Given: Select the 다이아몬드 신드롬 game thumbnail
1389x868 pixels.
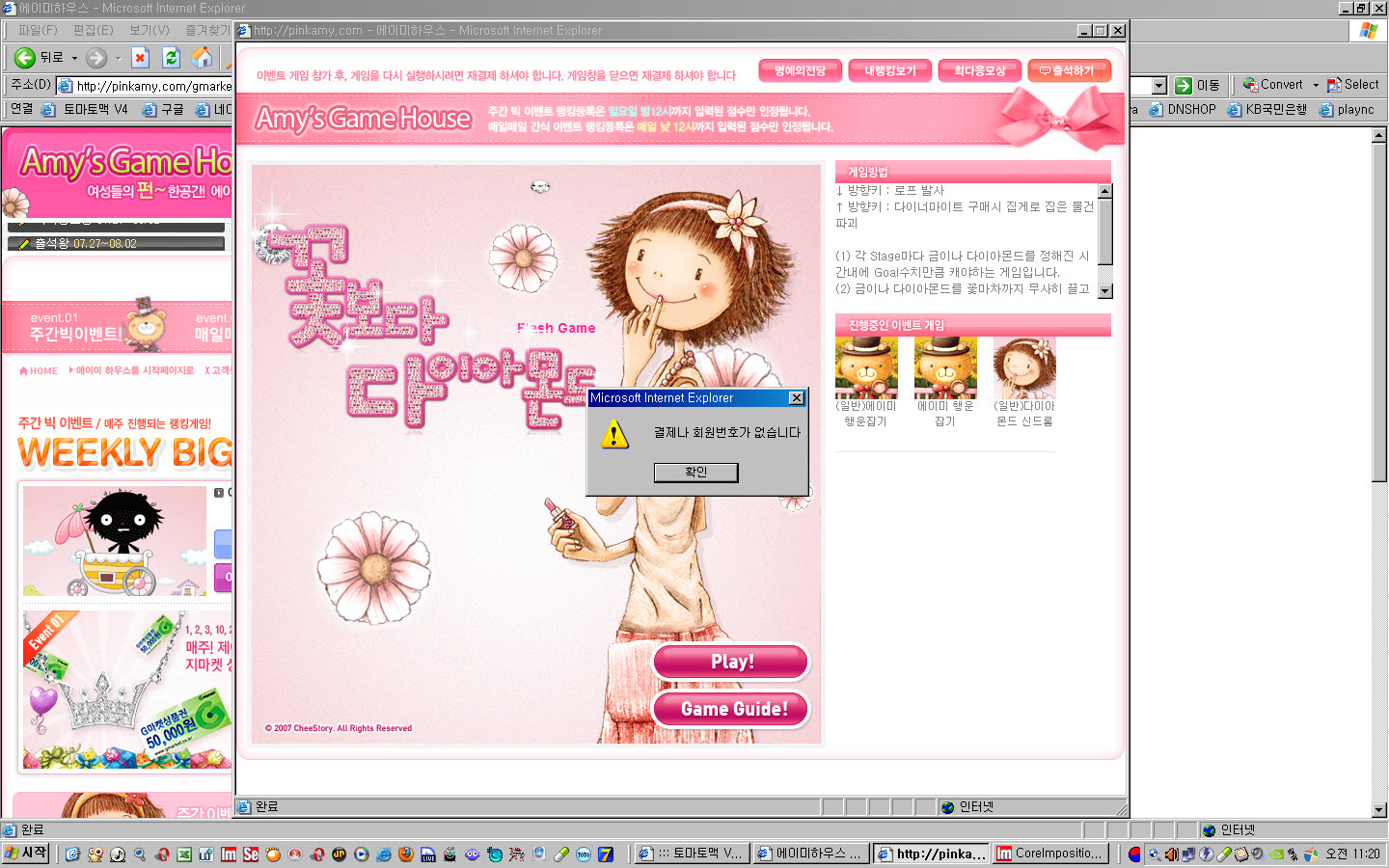Looking at the screenshot, I should [1024, 368].
